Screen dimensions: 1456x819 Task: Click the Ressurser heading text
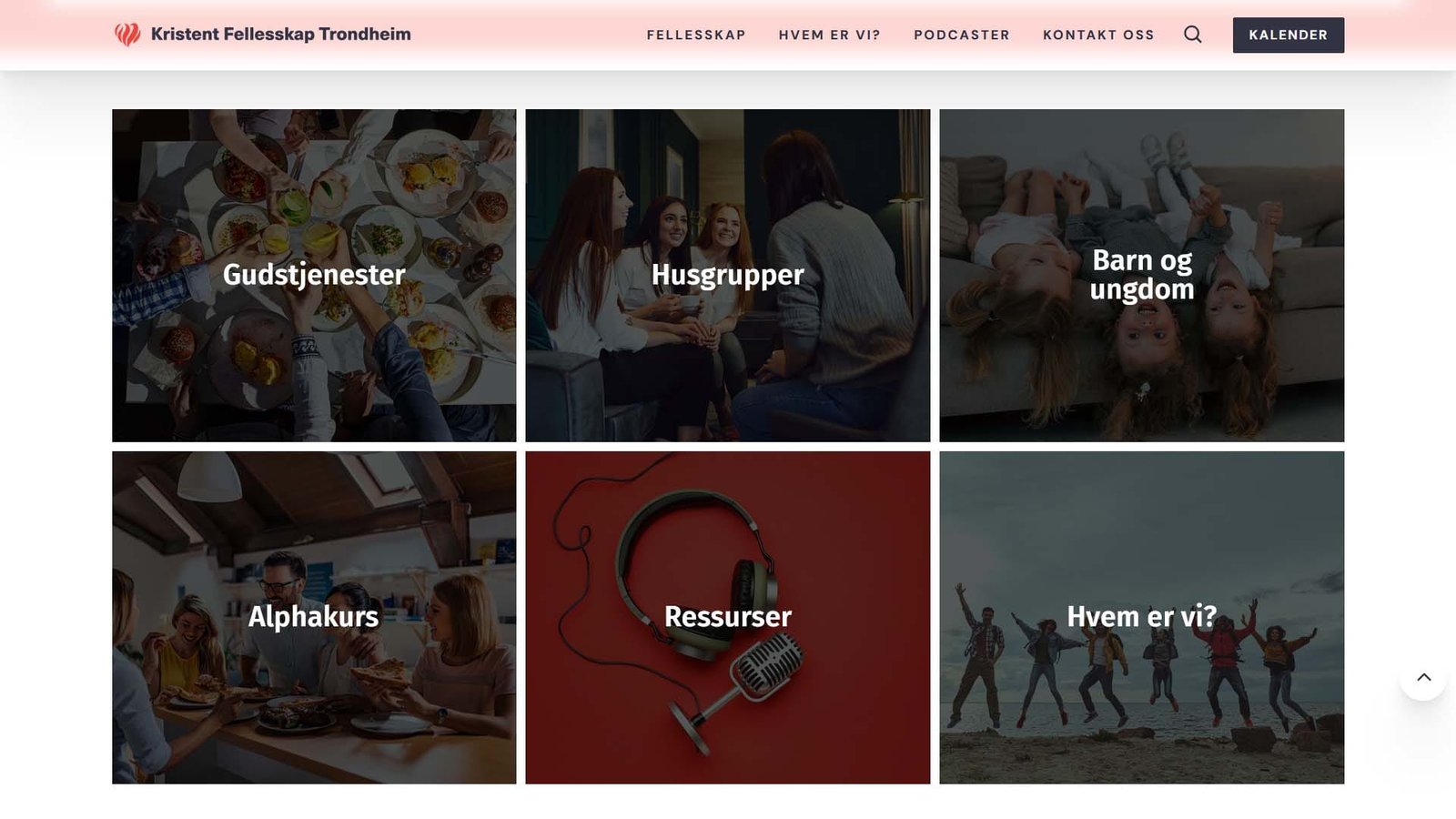coord(727,617)
